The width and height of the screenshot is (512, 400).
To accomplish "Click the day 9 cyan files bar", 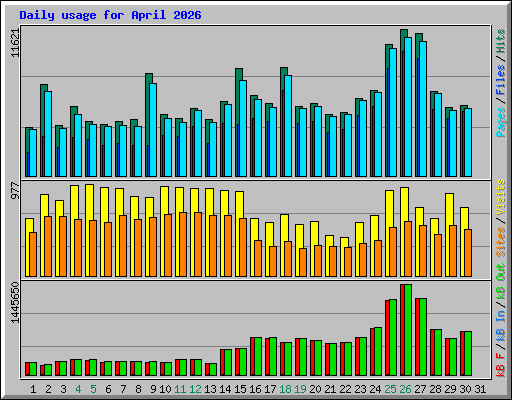I will tap(153, 130).
